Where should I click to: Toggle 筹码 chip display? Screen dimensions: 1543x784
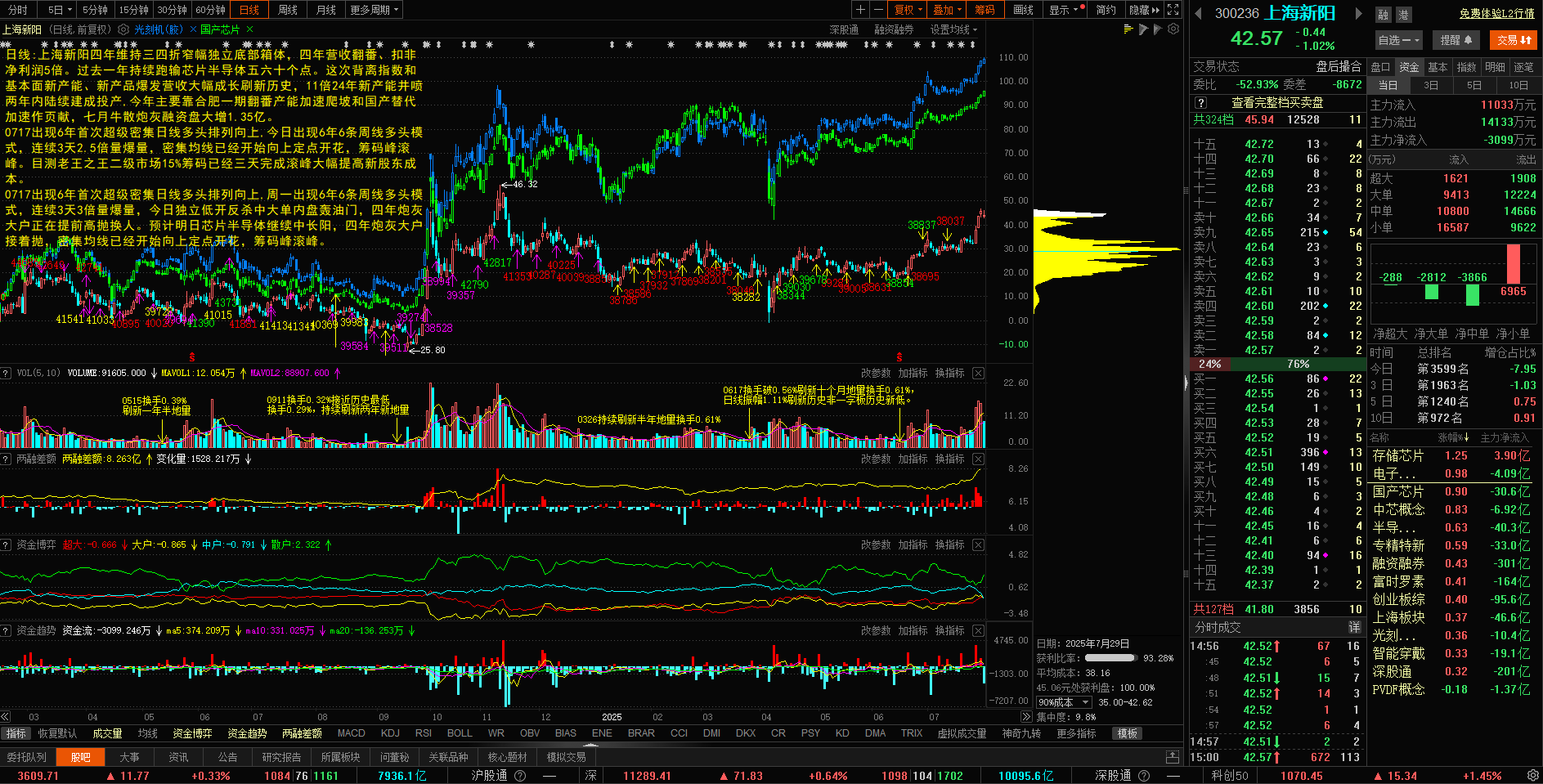click(x=985, y=10)
